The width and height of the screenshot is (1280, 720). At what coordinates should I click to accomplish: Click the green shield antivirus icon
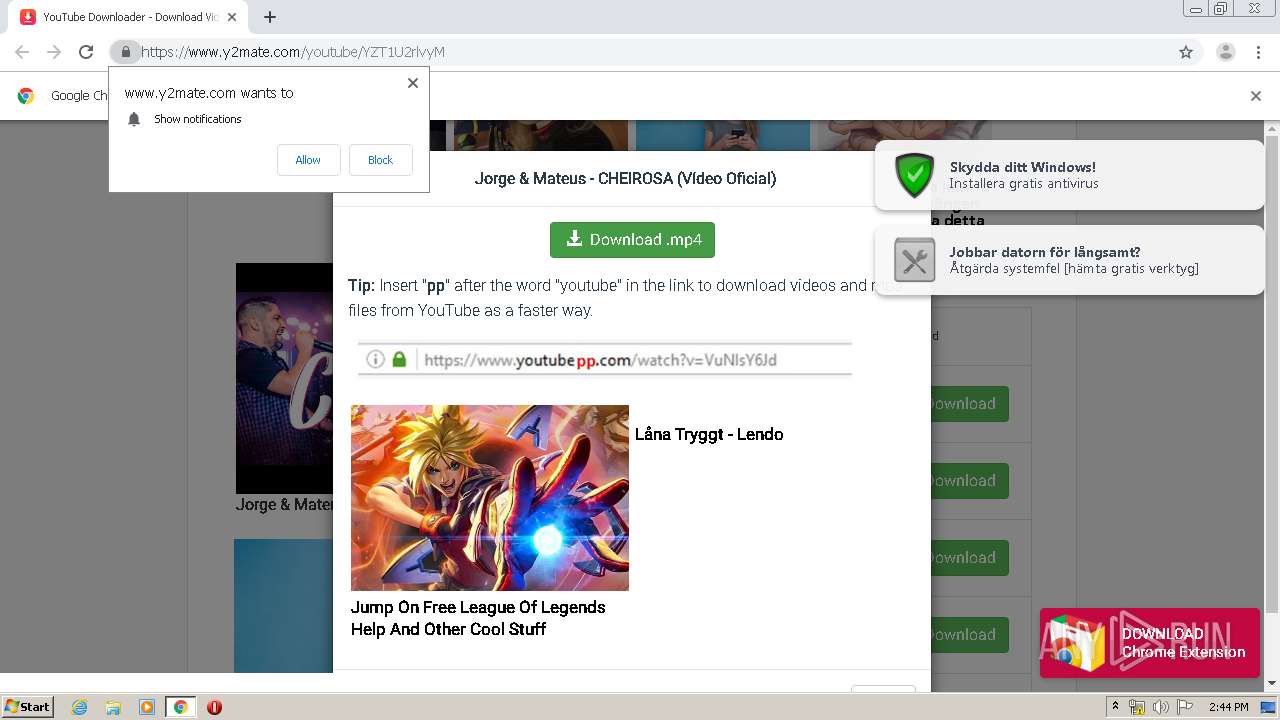pos(914,175)
